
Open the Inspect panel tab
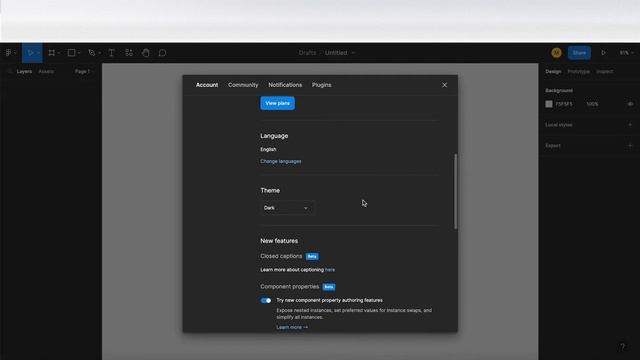click(604, 71)
